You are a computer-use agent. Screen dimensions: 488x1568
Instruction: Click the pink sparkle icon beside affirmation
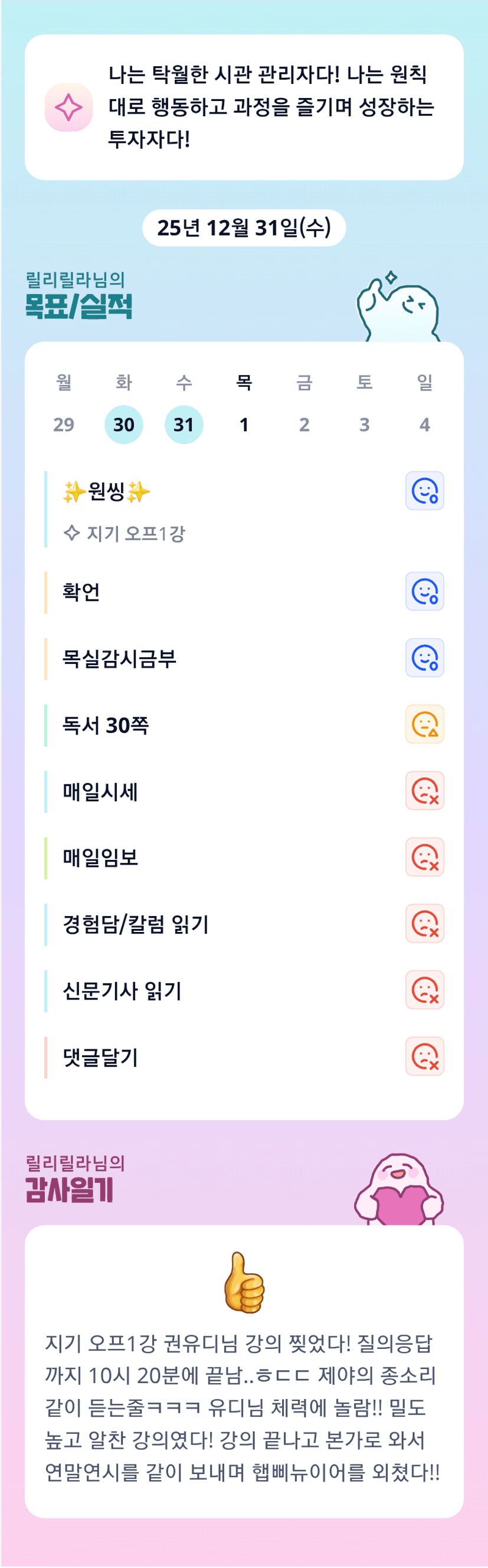(69, 107)
